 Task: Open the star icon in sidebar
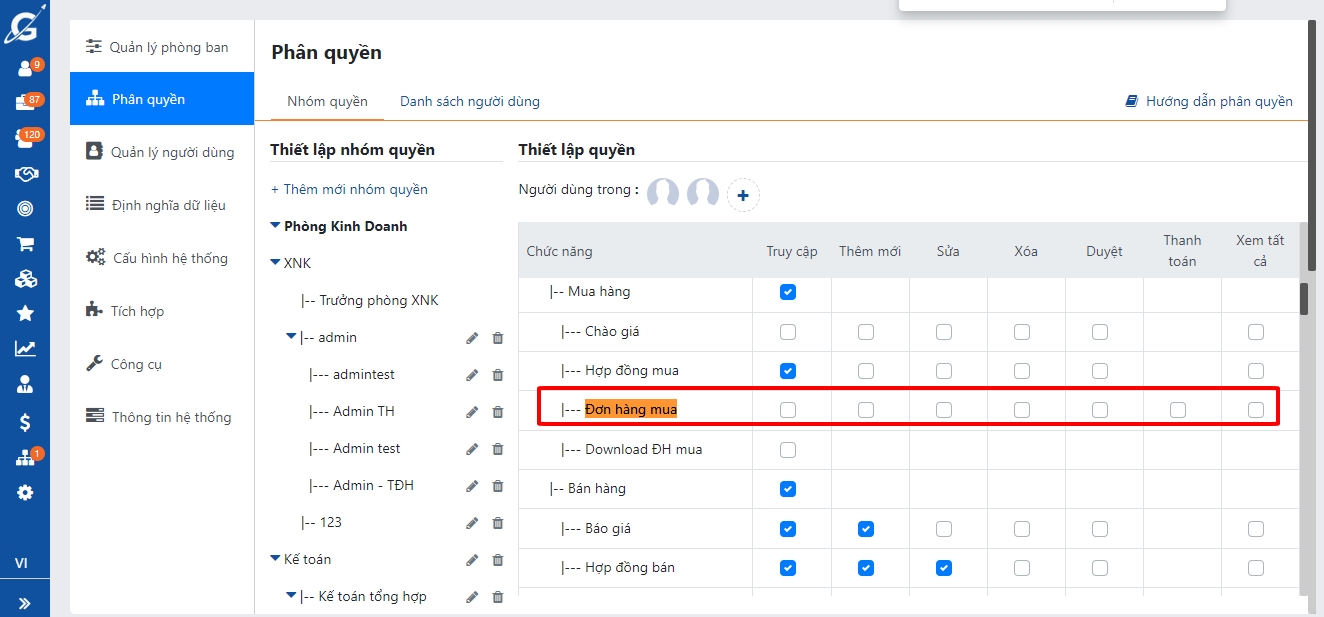tap(25, 314)
